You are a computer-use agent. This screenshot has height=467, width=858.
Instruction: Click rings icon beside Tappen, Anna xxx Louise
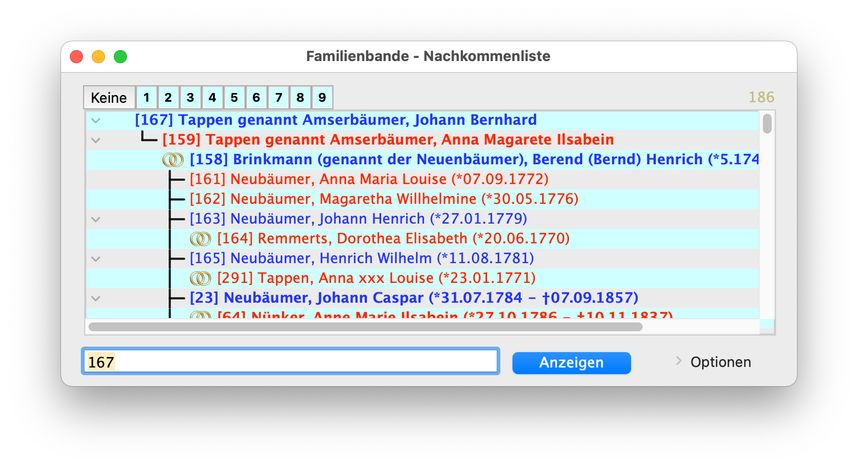point(201,278)
